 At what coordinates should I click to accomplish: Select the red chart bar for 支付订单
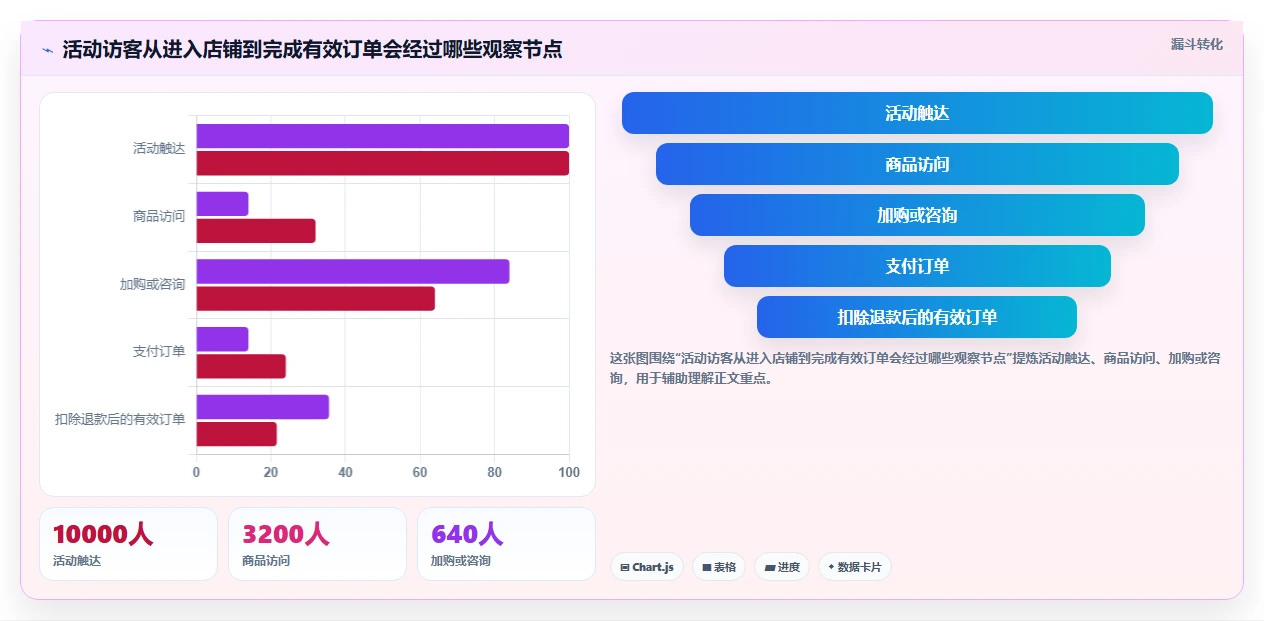(x=241, y=366)
